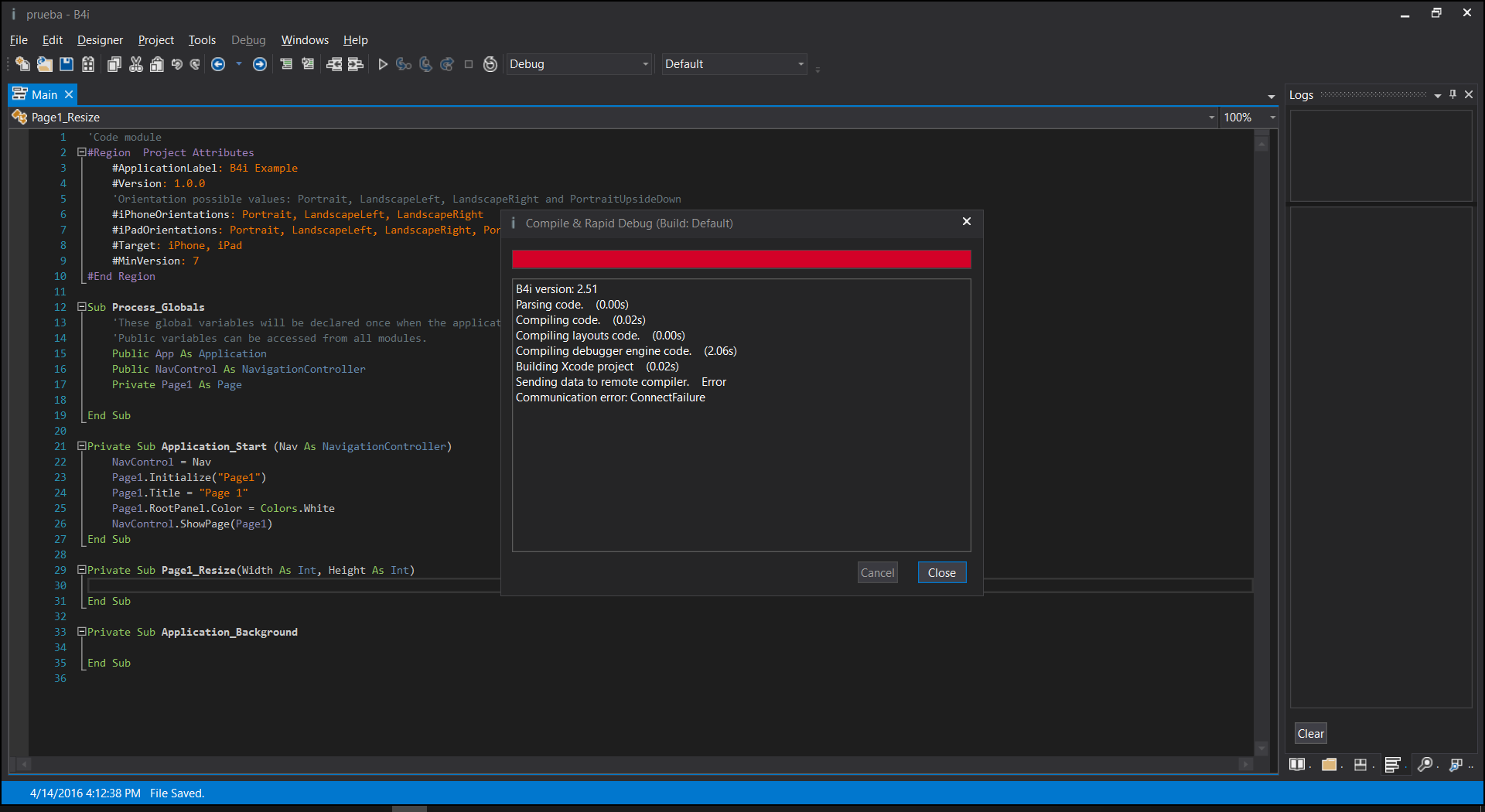Collapse the Project Attributes region
The image size is (1485, 812).
pyautogui.click(x=81, y=152)
